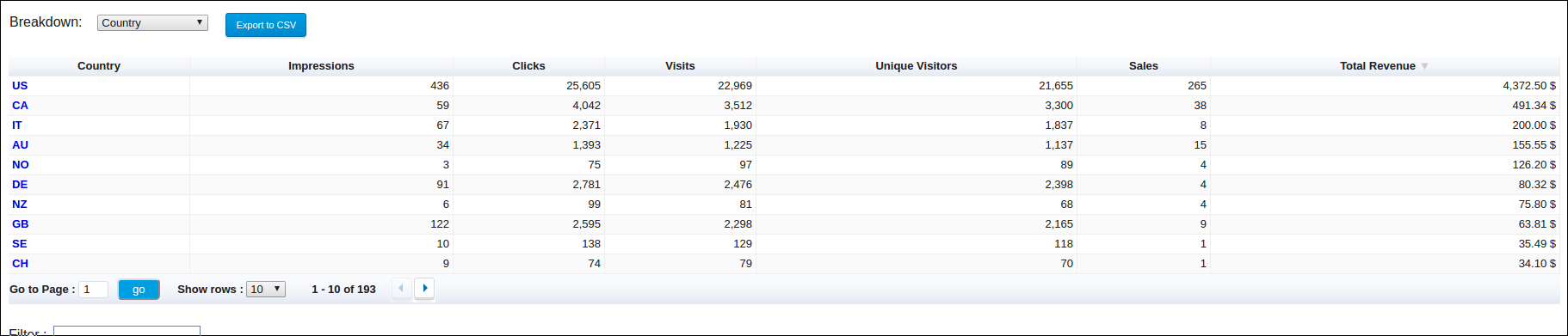
Task: Select IT total revenue 200.00 $
Action: point(1534,125)
